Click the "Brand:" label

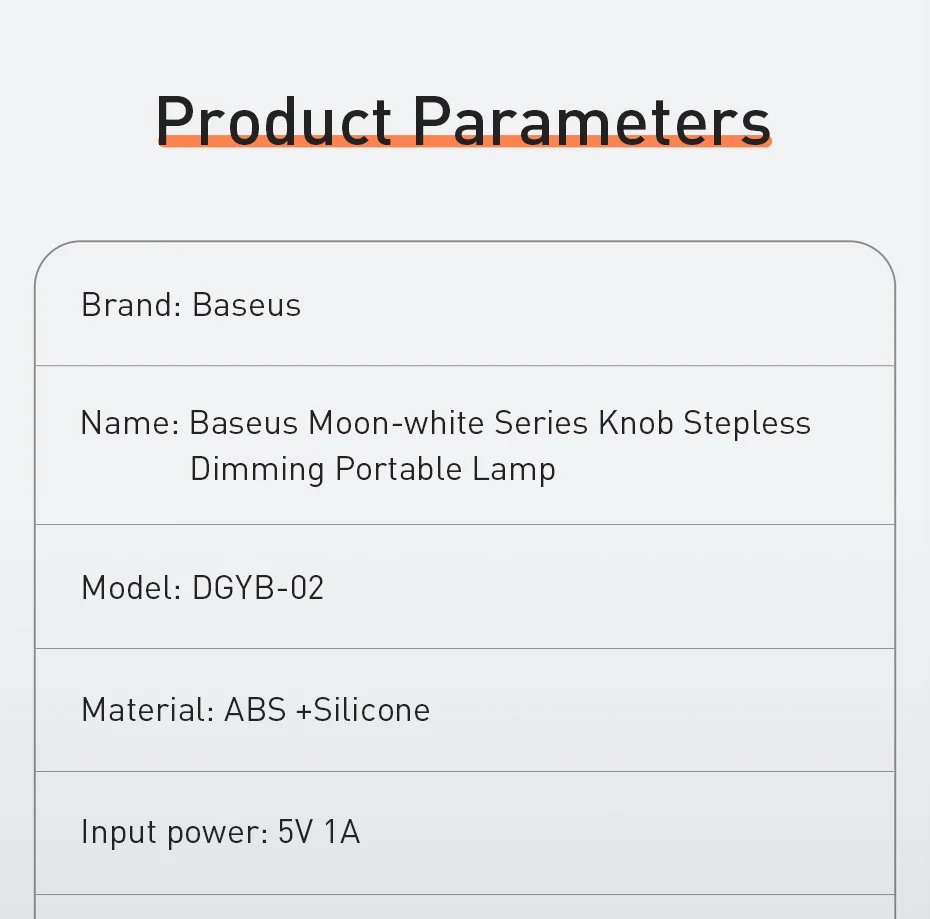point(131,305)
